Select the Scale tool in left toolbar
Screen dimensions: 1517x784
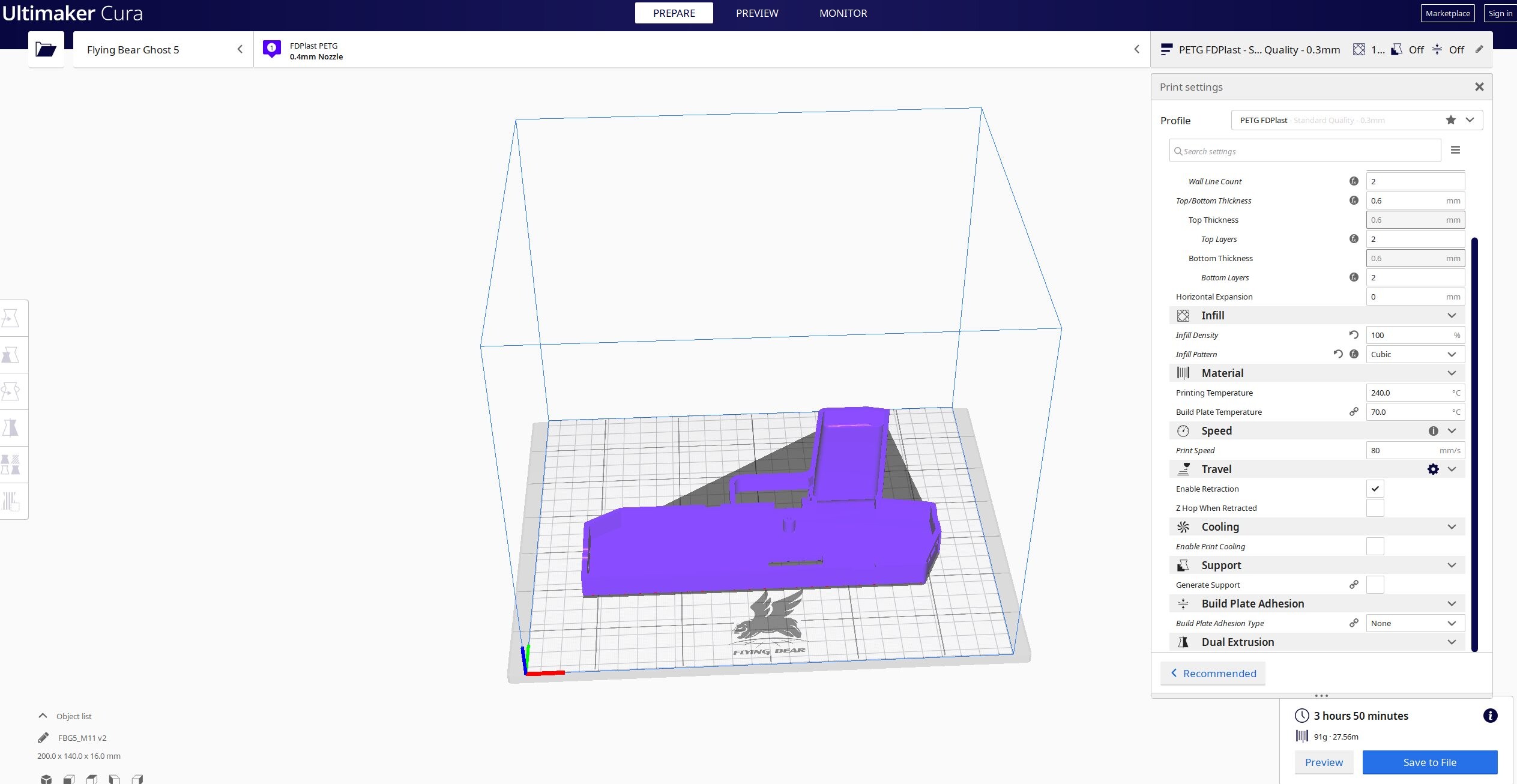[11, 355]
